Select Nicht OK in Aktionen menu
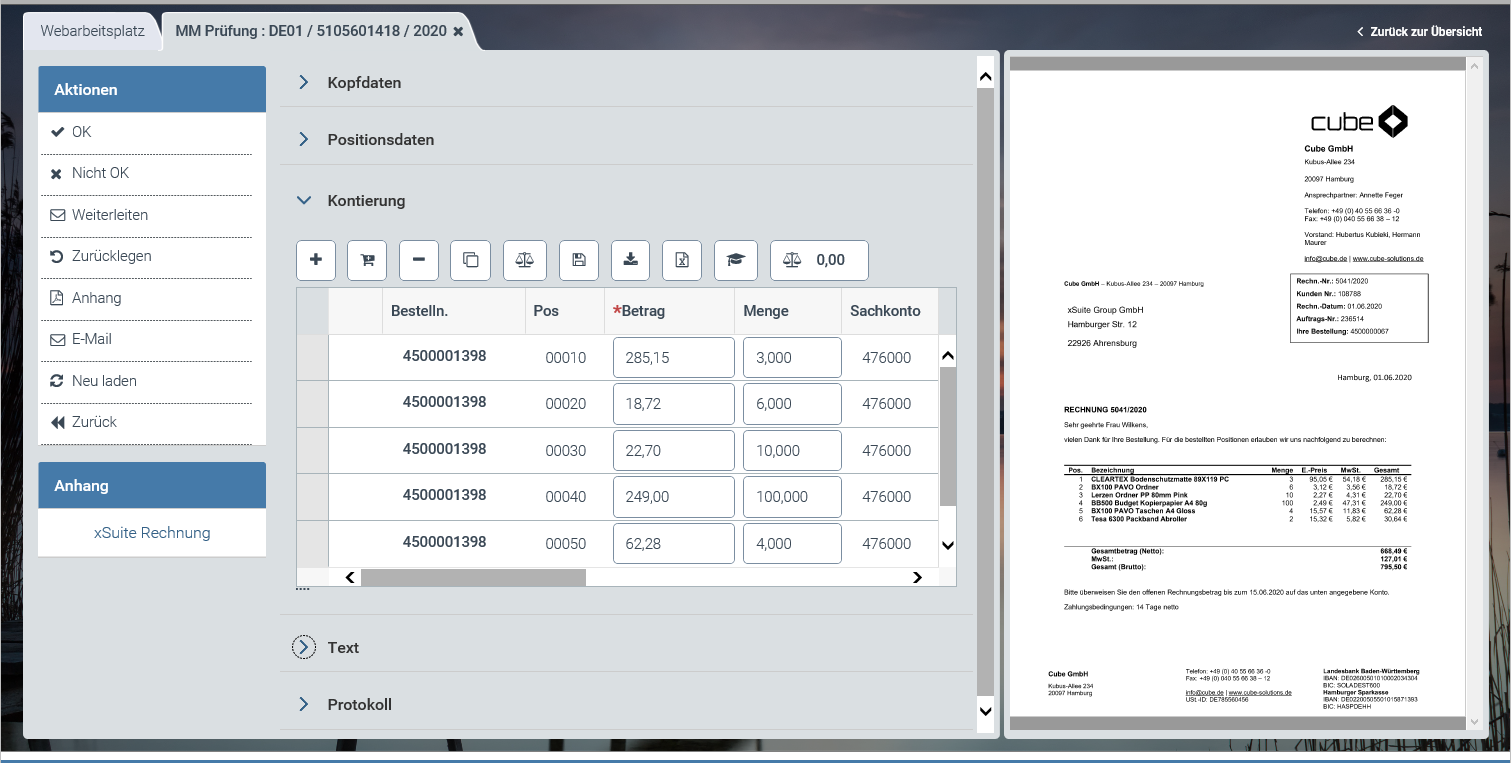The height and width of the screenshot is (763, 1511). (x=100, y=173)
